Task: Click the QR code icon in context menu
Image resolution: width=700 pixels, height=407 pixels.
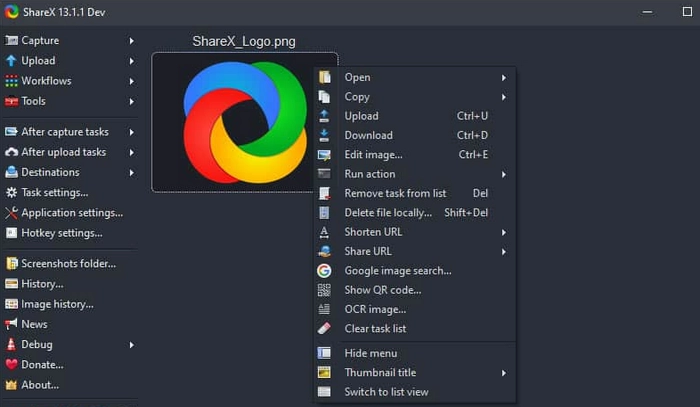Action: click(324, 290)
